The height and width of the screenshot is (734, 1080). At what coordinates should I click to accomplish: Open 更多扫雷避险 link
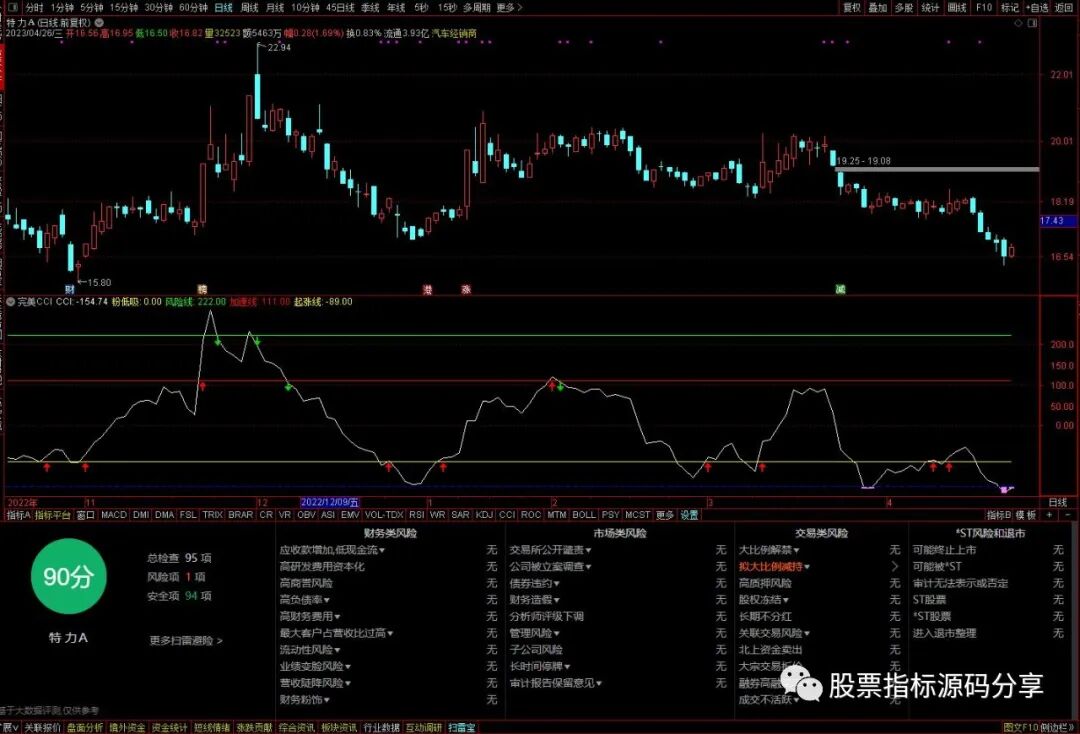click(x=186, y=640)
